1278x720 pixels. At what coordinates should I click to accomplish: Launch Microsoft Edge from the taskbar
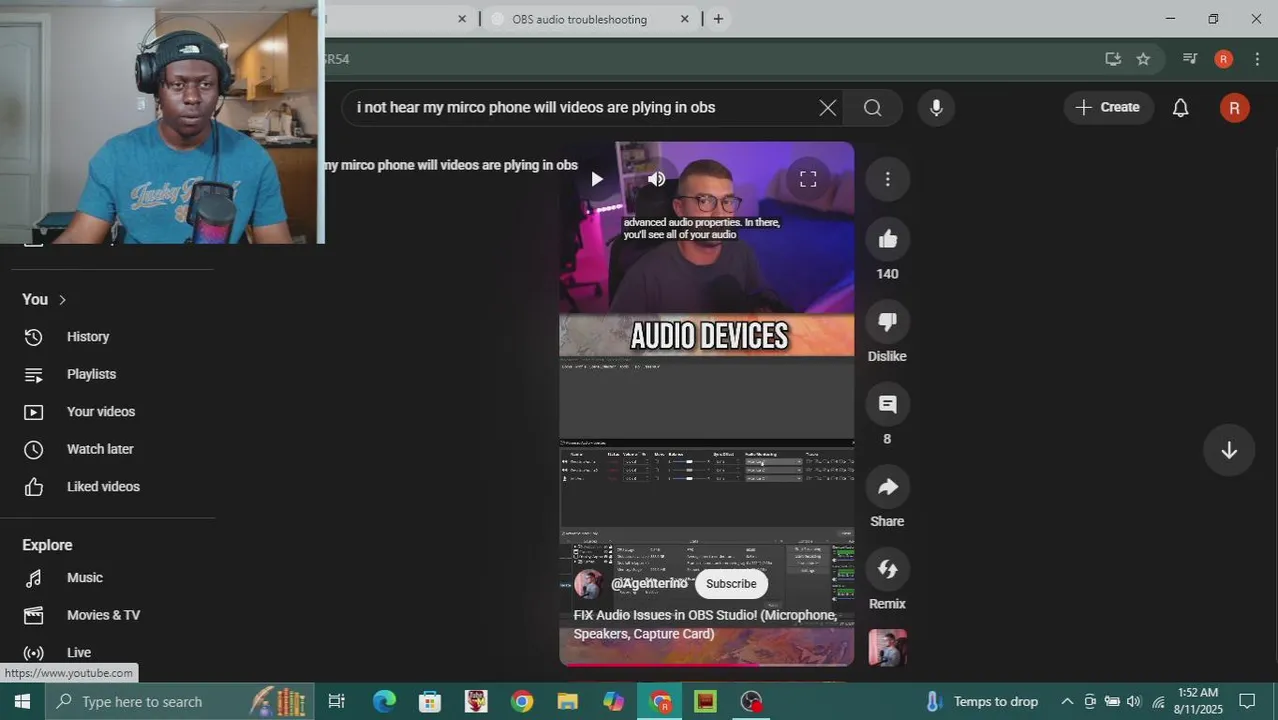384,702
